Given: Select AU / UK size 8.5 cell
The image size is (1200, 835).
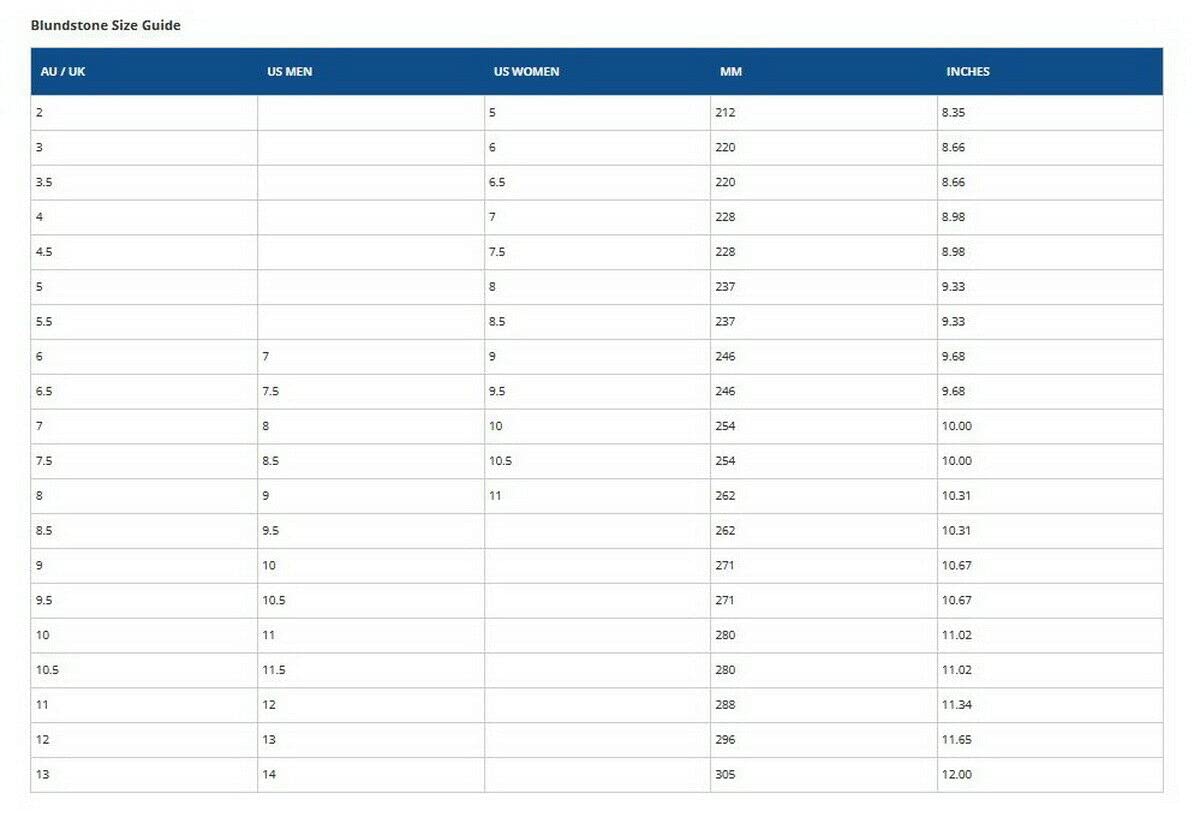Looking at the screenshot, I should click(x=45, y=531).
